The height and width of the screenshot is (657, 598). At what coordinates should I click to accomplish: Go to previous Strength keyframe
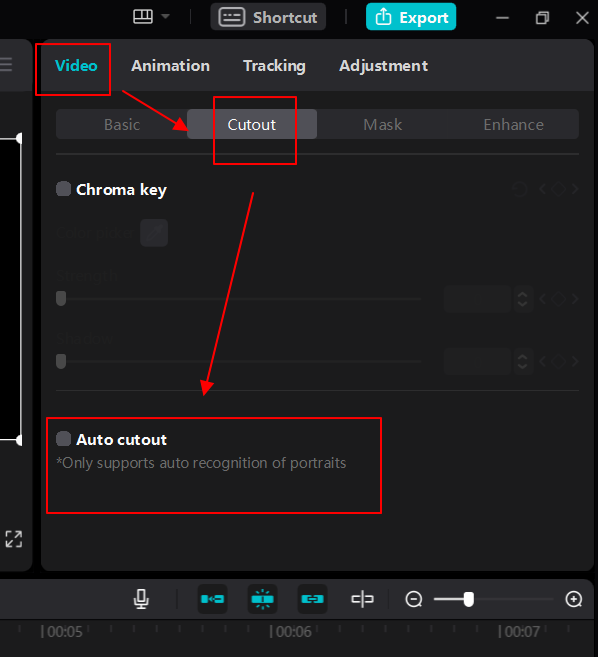[542, 299]
